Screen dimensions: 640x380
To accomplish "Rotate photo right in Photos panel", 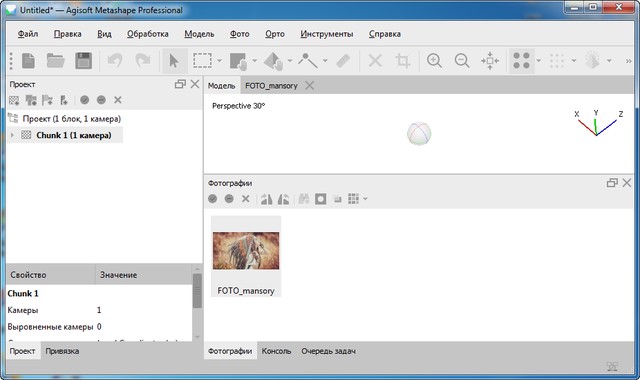I will (283, 199).
